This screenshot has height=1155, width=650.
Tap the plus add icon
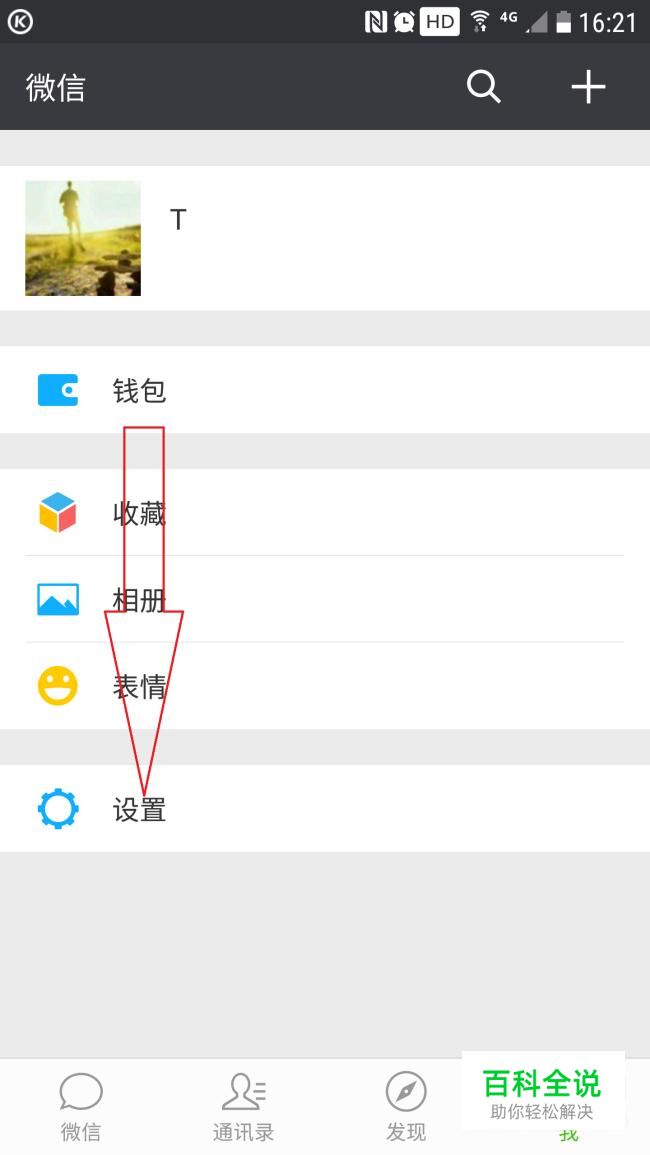tap(588, 87)
